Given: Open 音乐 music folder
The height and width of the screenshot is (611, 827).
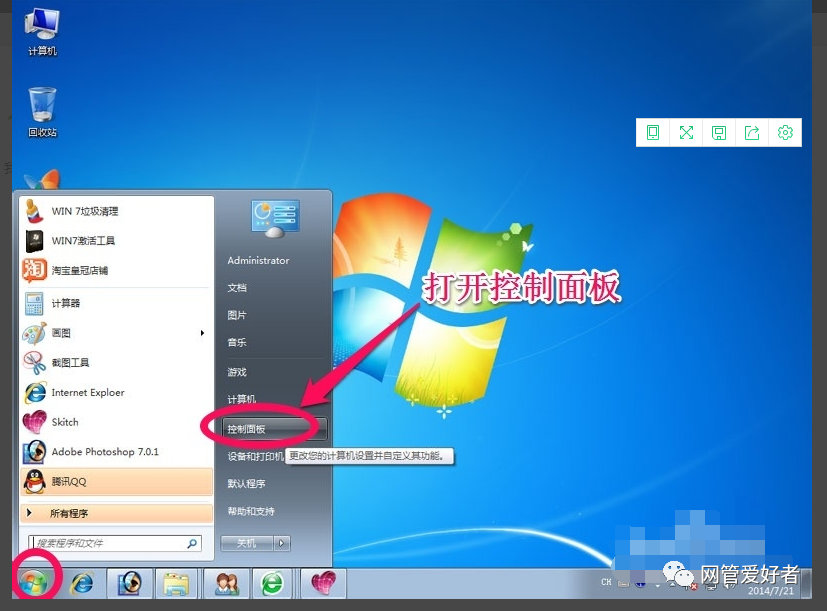Looking at the screenshot, I should [x=237, y=342].
